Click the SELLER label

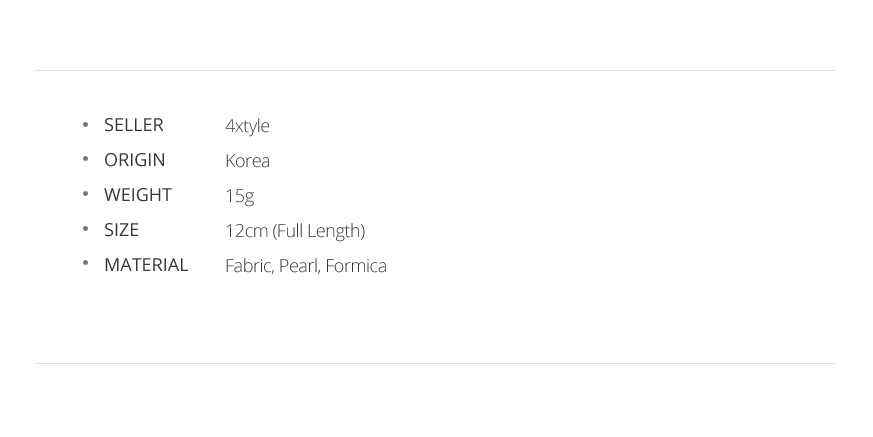[x=133, y=125]
